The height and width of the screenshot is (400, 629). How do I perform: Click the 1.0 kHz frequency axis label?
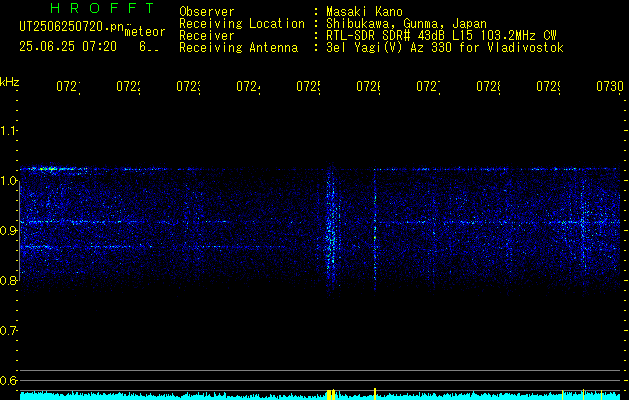[x=8, y=181]
